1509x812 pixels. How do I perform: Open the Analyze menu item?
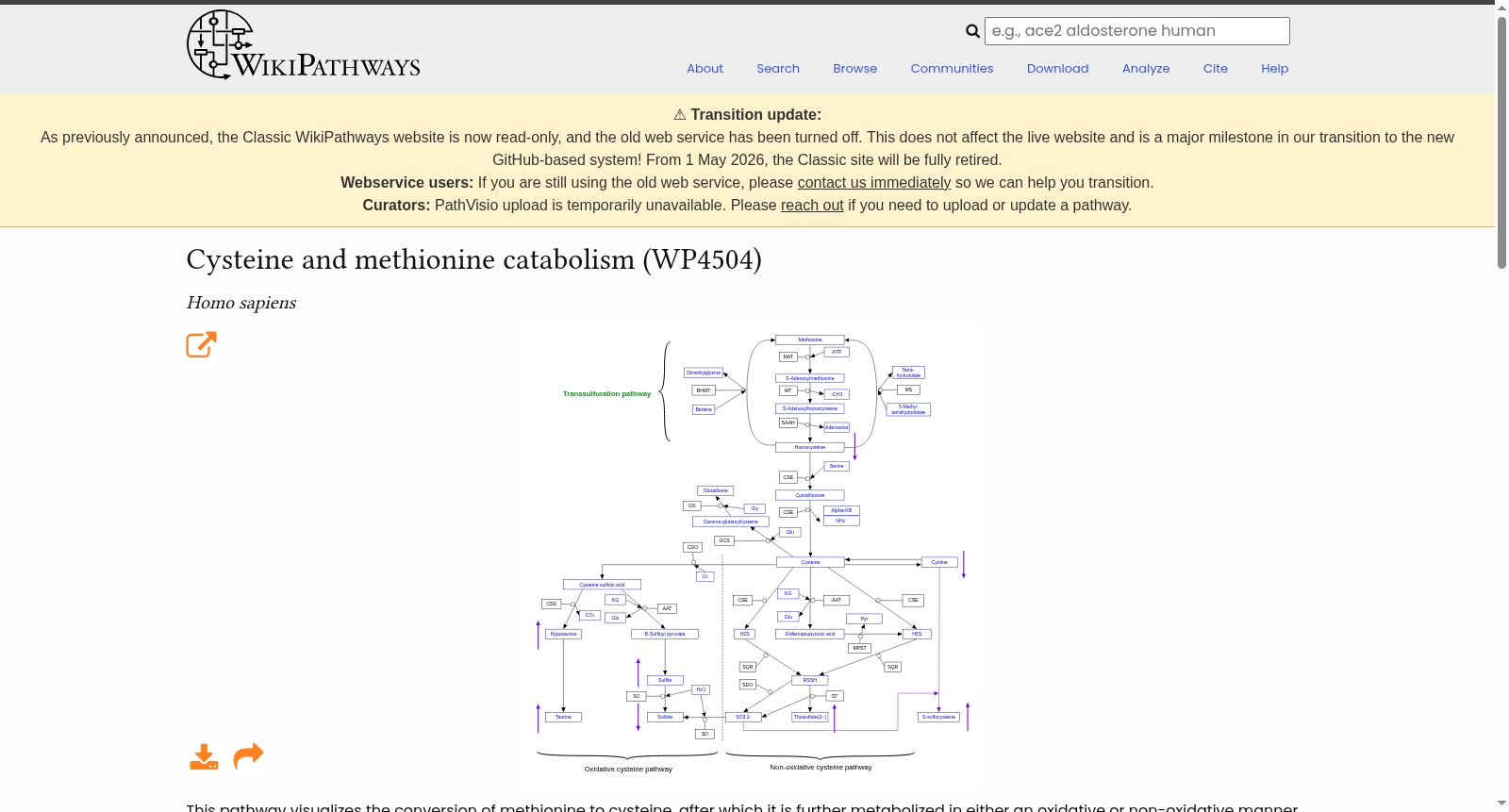(x=1146, y=69)
